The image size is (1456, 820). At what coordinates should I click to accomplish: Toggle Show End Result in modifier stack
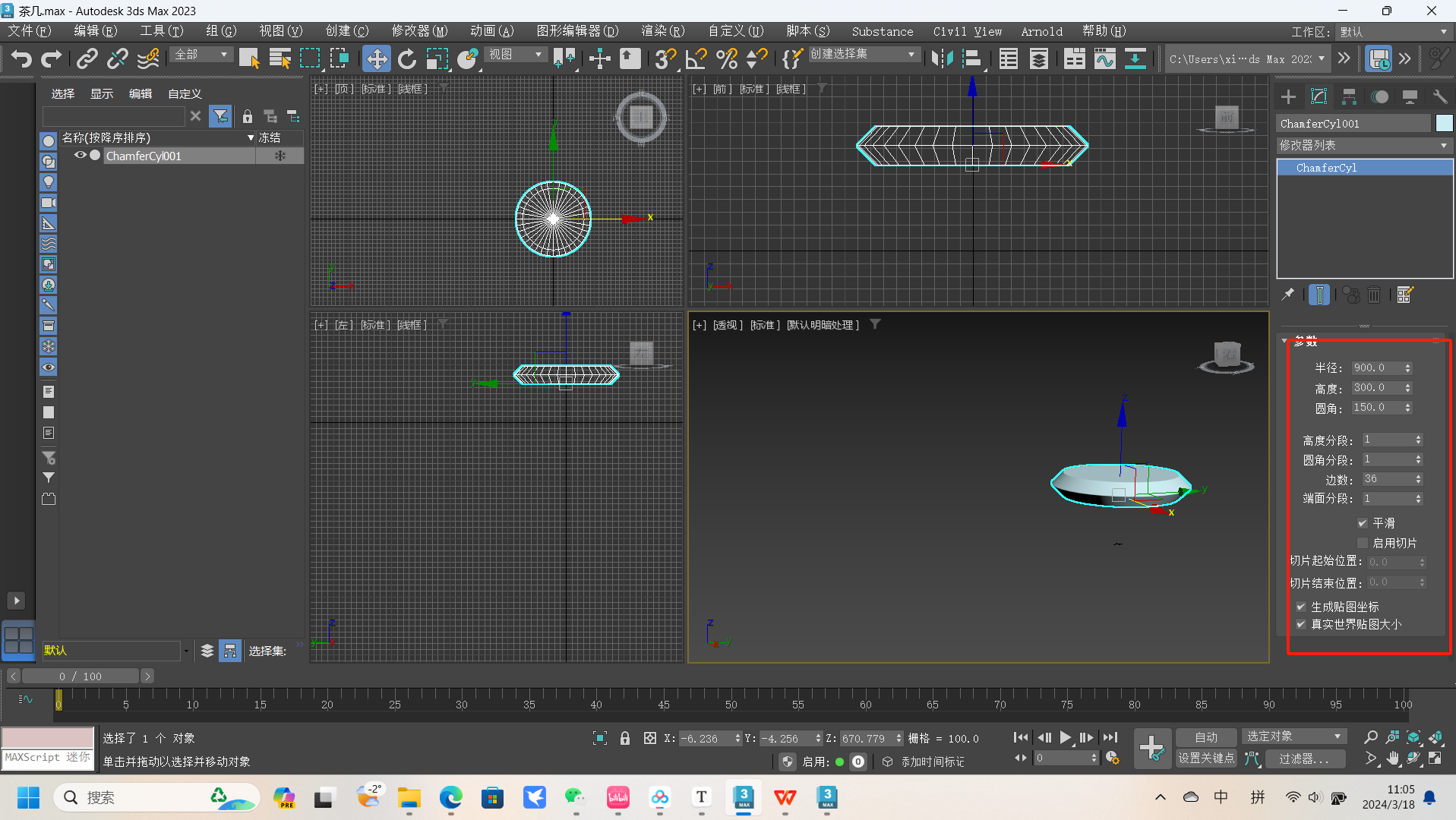(1319, 295)
